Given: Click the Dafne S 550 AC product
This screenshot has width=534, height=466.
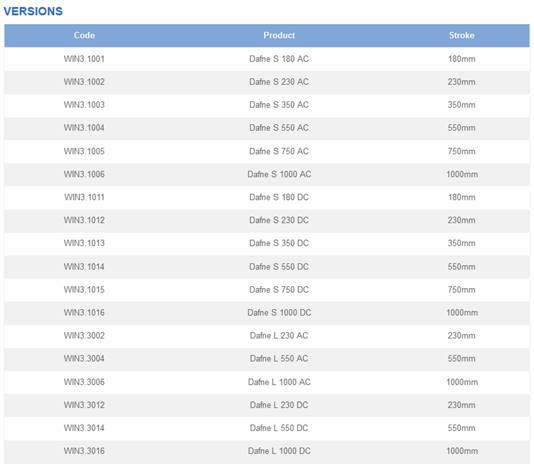Looking at the screenshot, I should [x=279, y=128].
